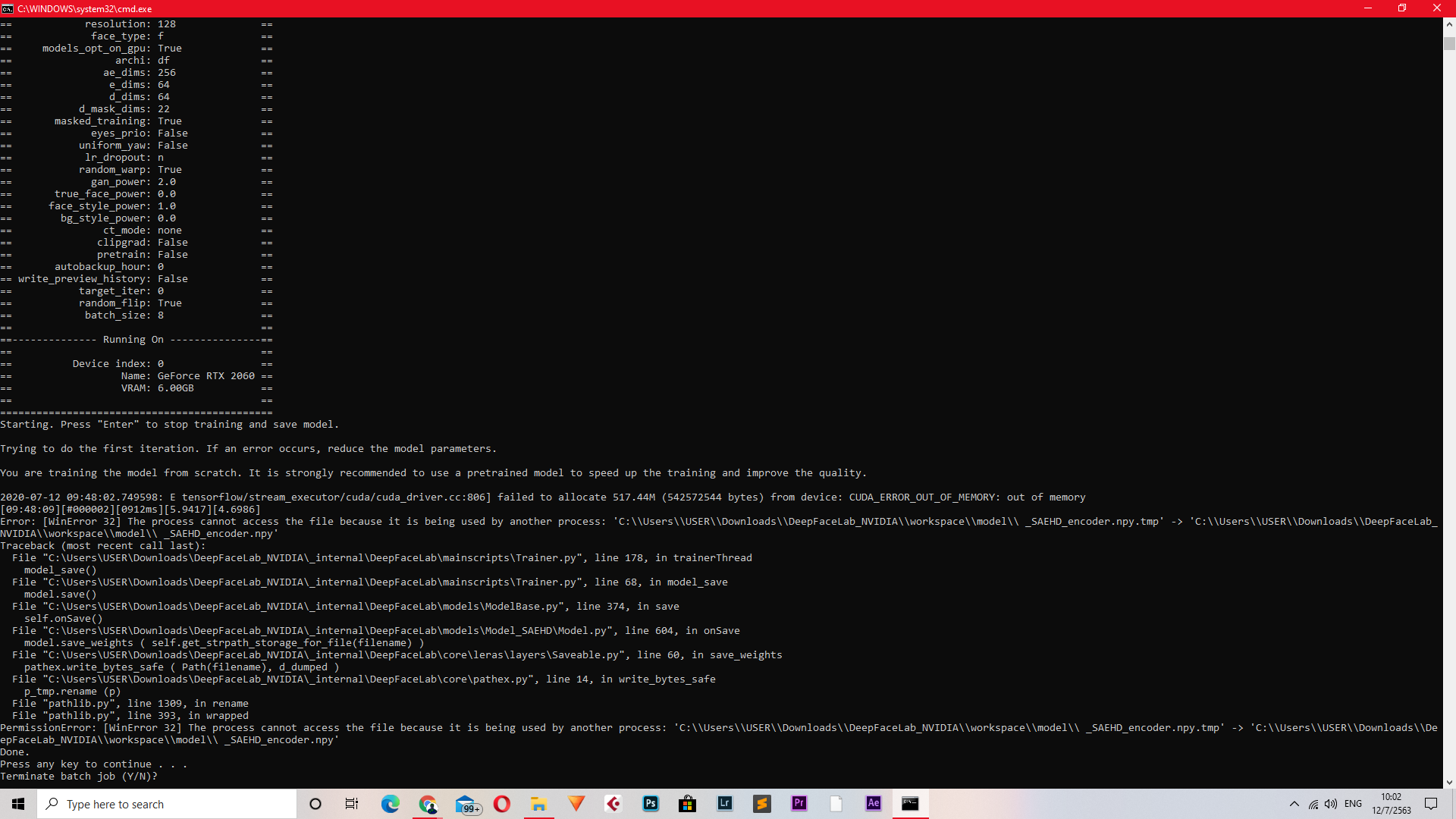Open the cmd.exe title bar system menu

coord(8,8)
